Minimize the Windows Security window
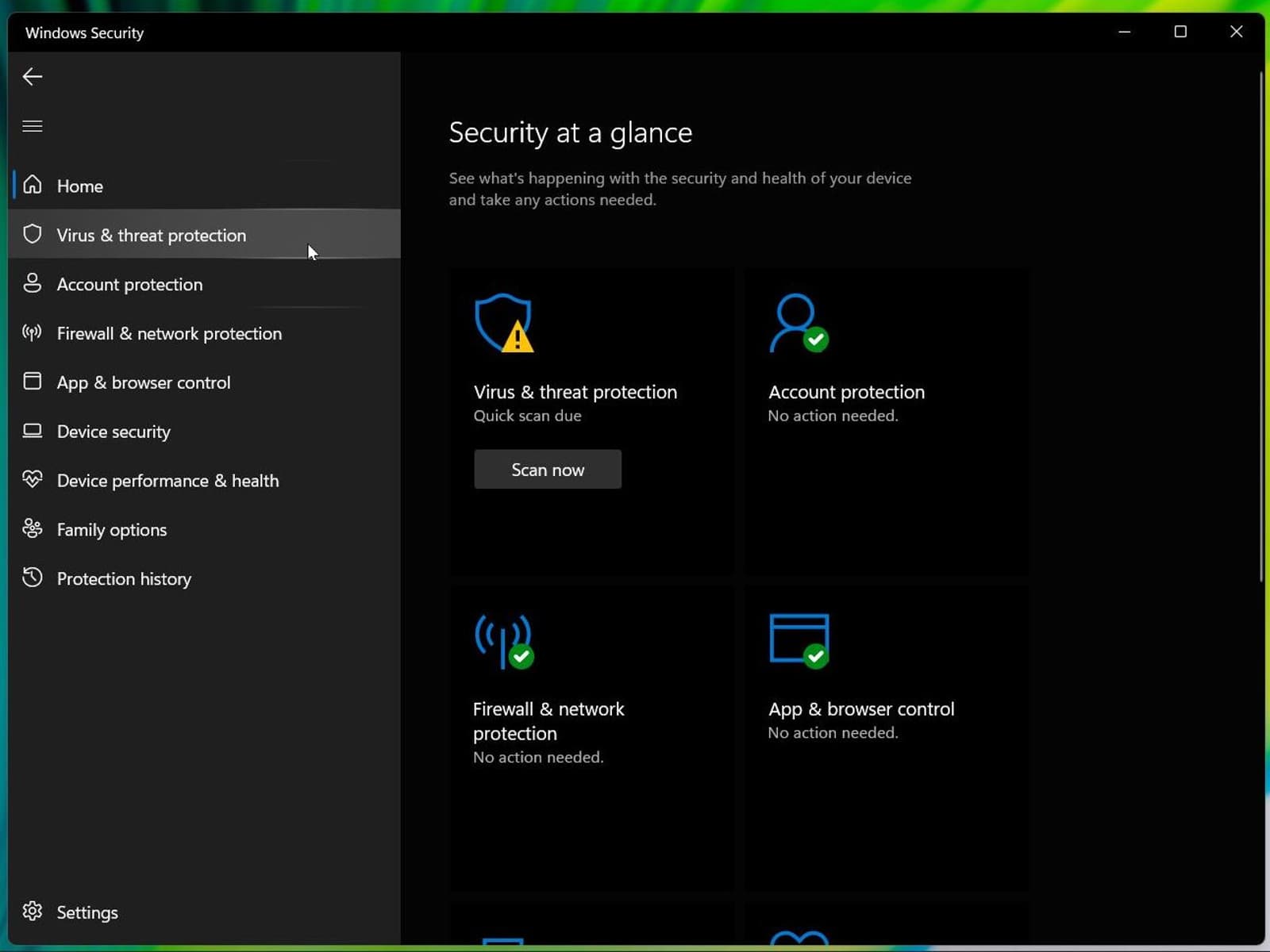 pyautogui.click(x=1125, y=32)
